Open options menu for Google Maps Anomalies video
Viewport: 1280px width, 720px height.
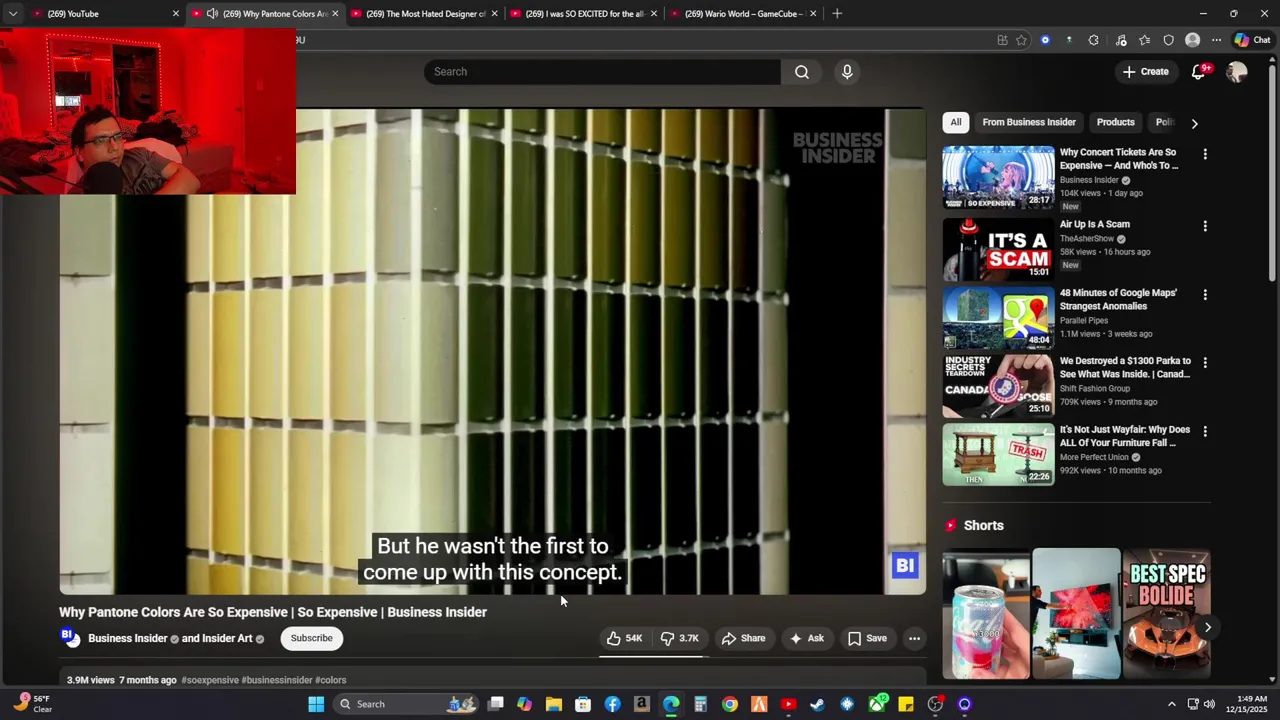(x=1205, y=295)
